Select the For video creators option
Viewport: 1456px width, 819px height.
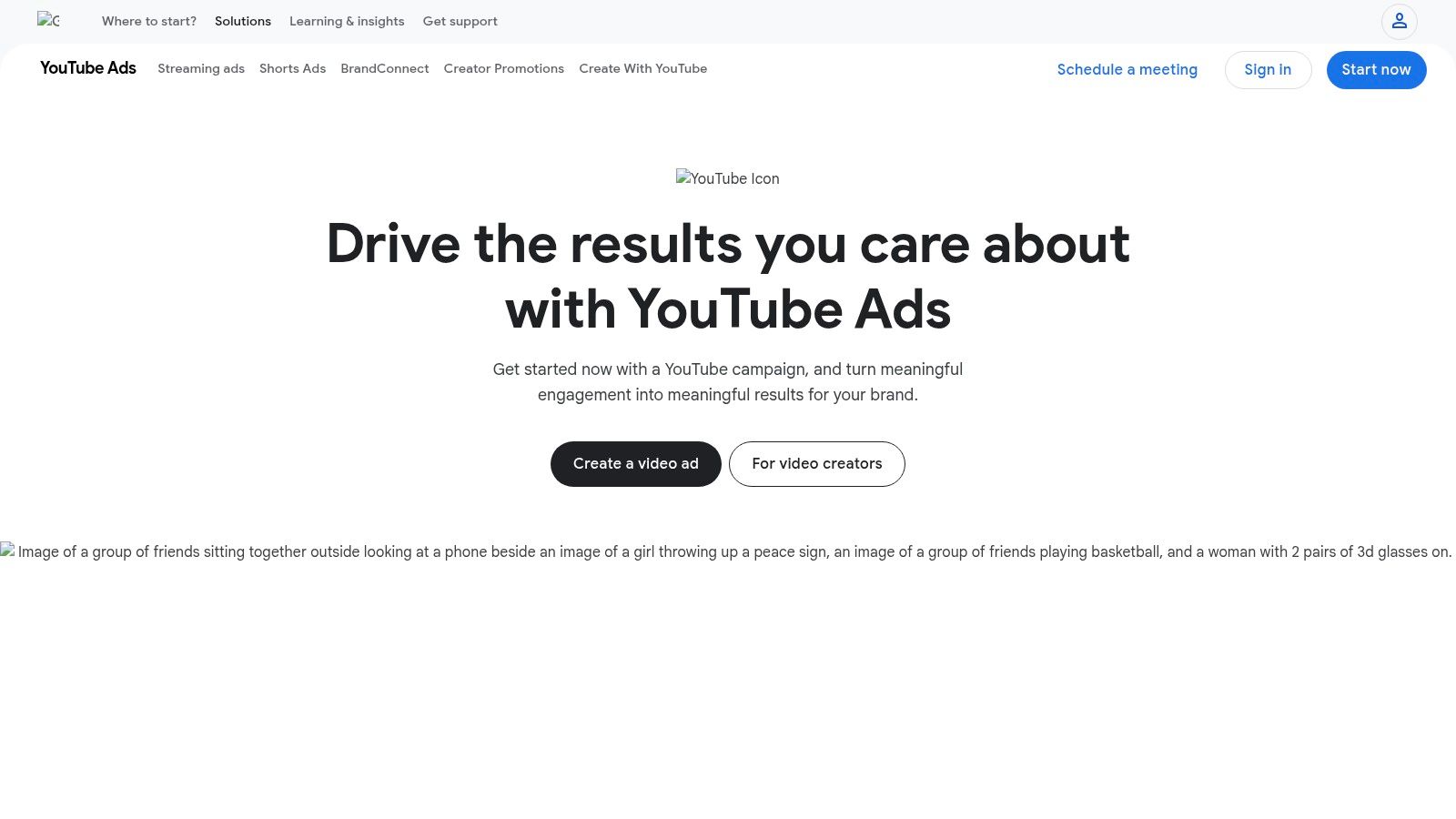(816, 463)
